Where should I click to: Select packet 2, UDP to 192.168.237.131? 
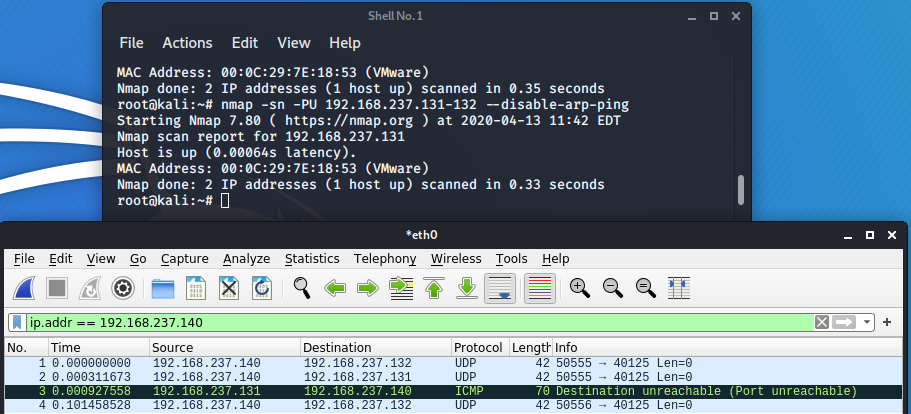(453, 377)
